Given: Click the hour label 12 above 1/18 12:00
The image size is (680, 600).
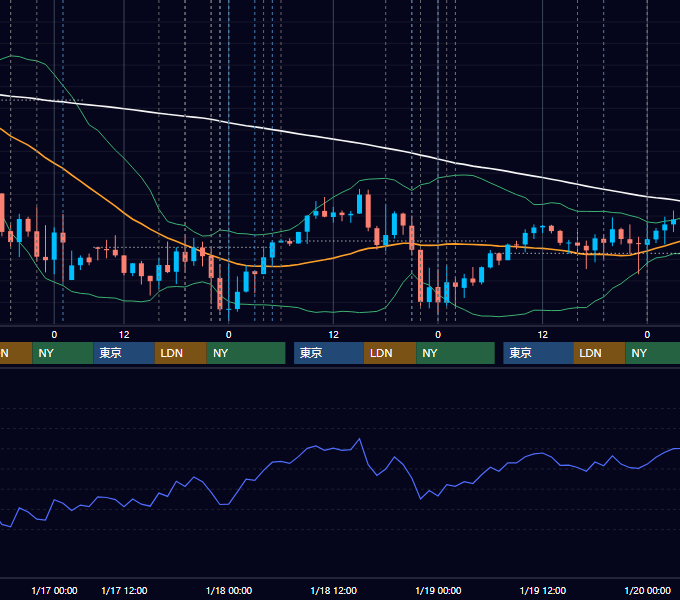Looking at the screenshot, I should [x=333, y=335].
